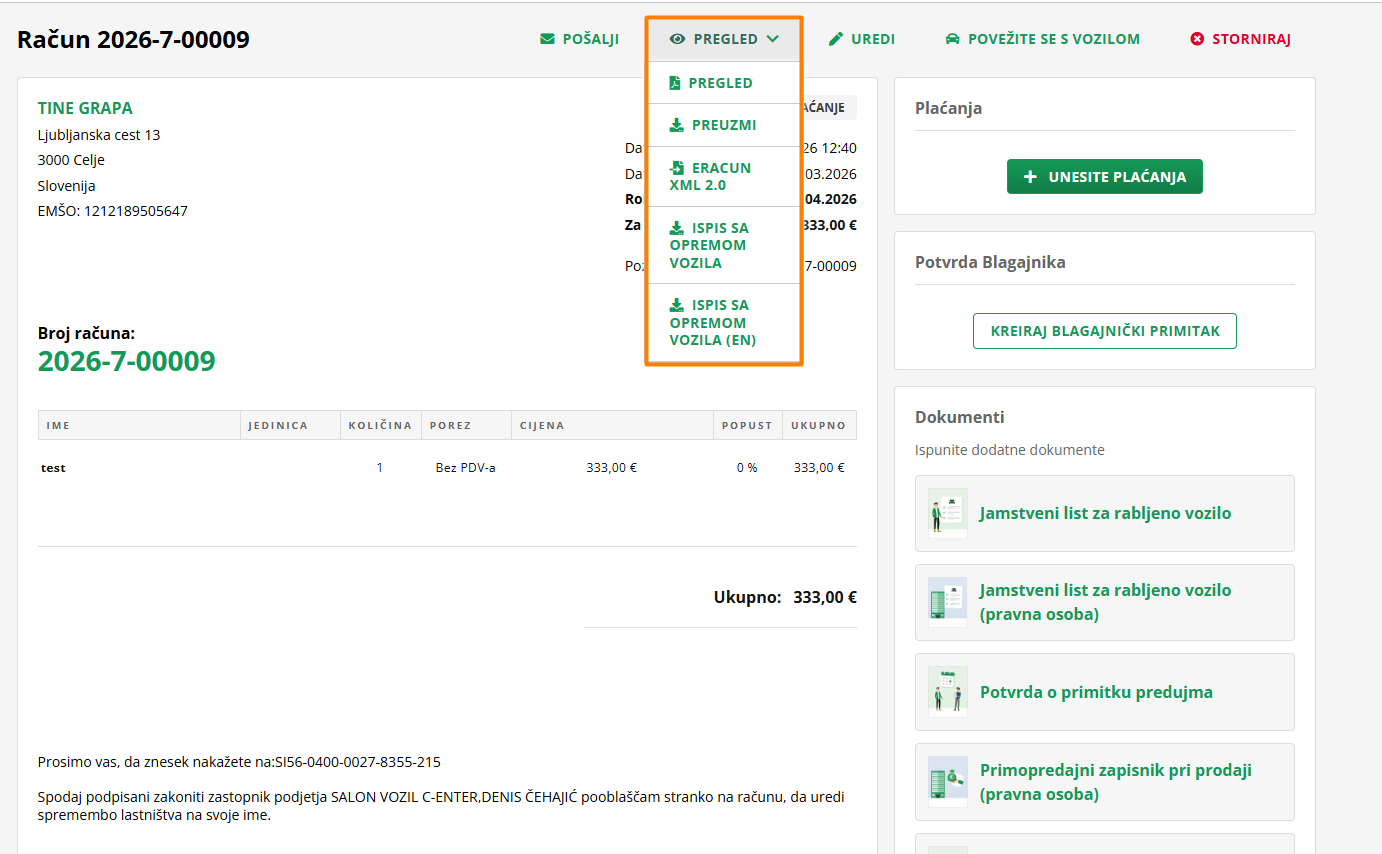Click the quantity value 1 in test row
The height and width of the screenshot is (854, 1382).
coord(380,467)
